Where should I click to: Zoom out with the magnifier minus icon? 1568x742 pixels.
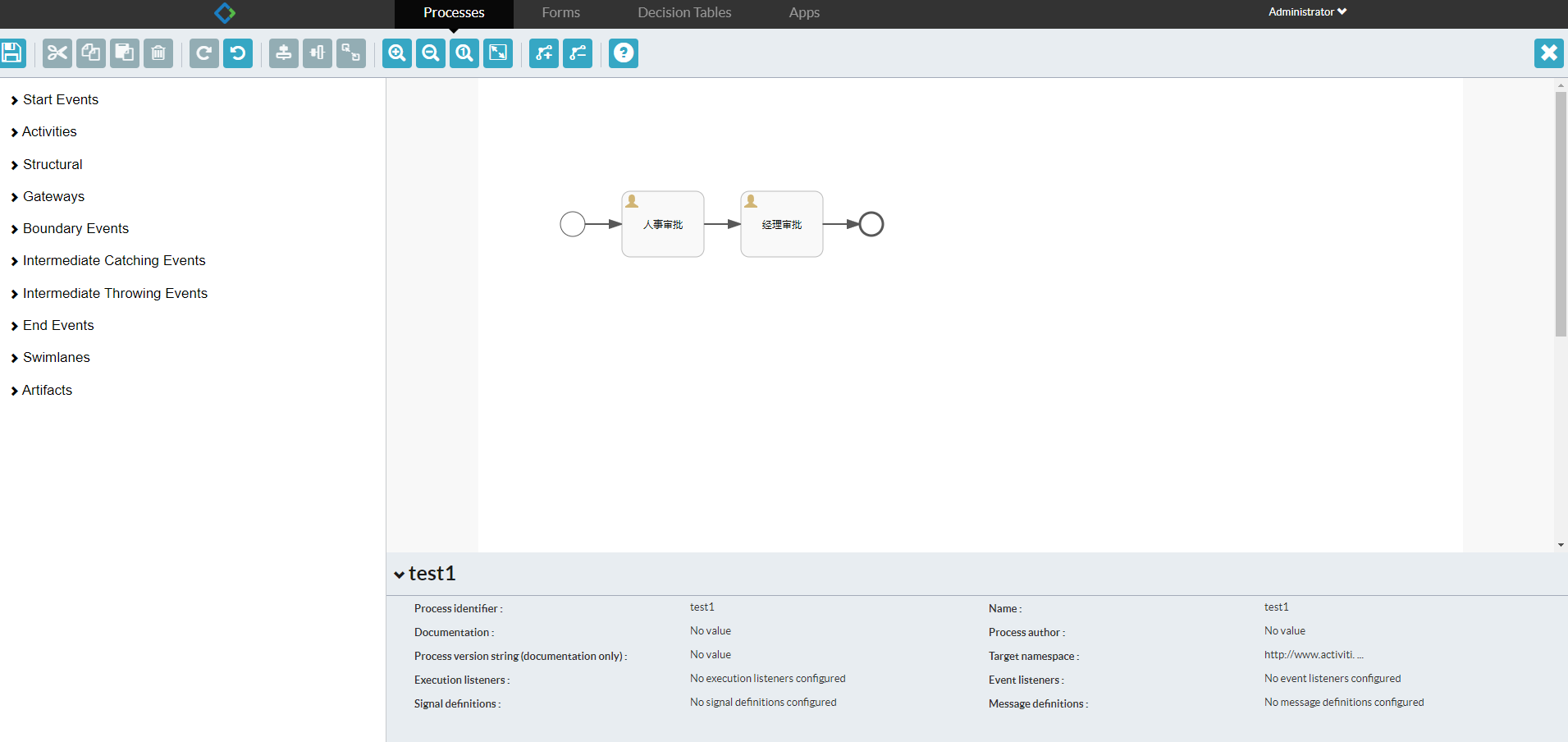point(431,53)
